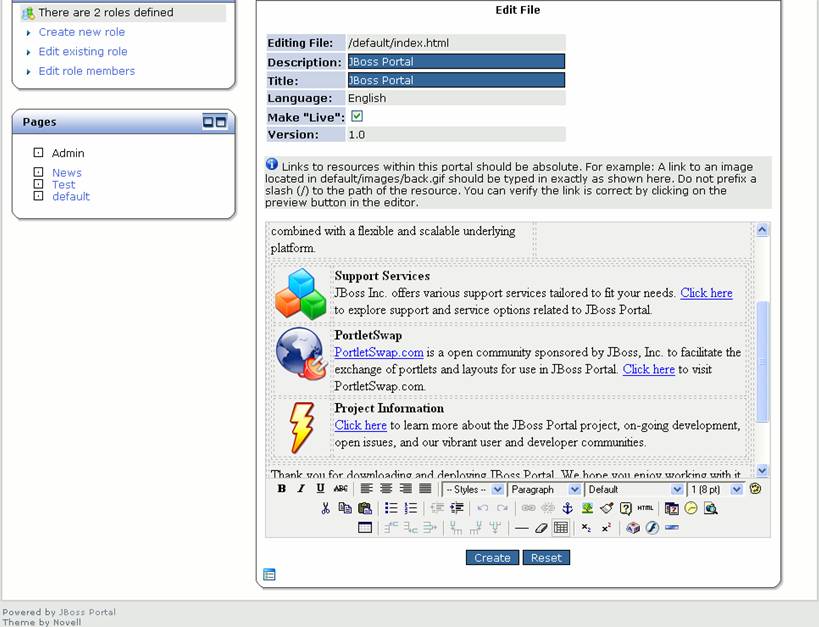Apply superscript formatting
This screenshot has height=627, width=819.
(606, 528)
